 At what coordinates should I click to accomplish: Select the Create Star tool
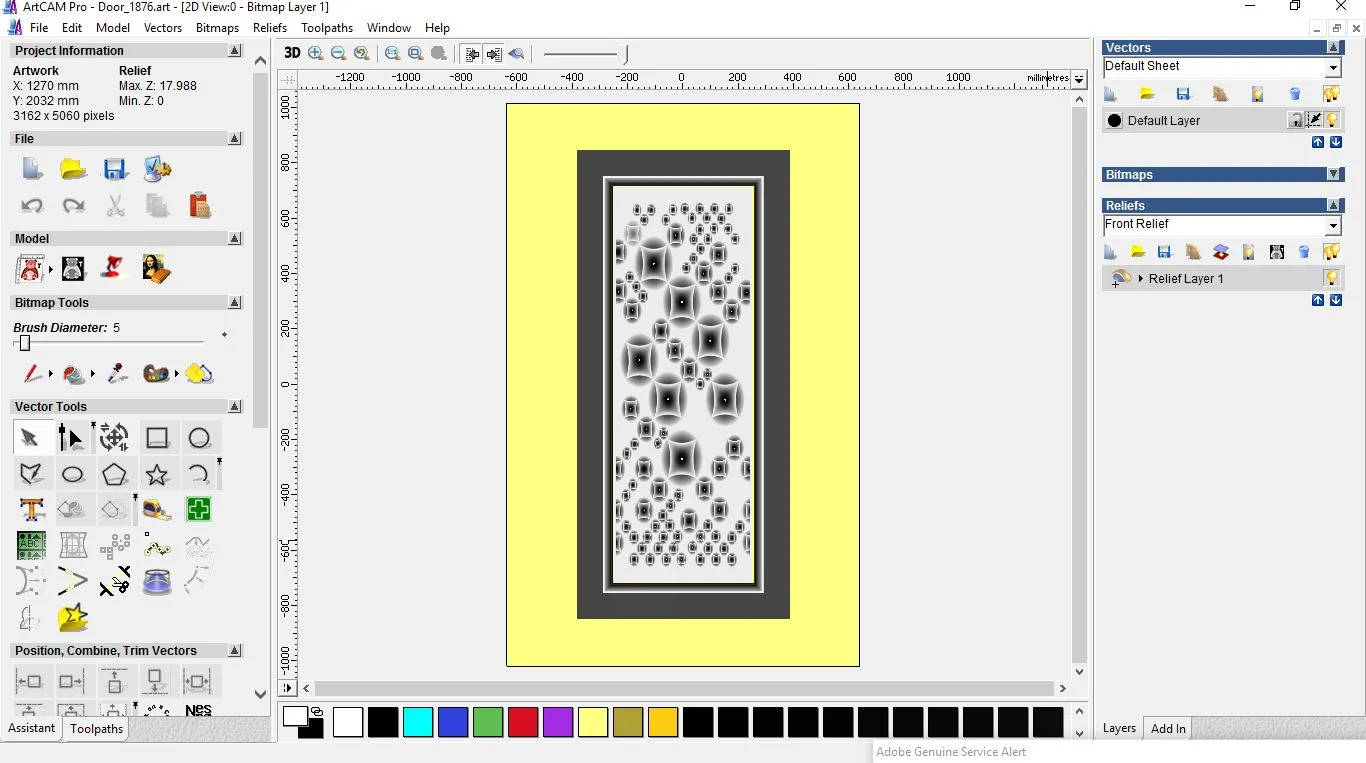click(157, 473)
